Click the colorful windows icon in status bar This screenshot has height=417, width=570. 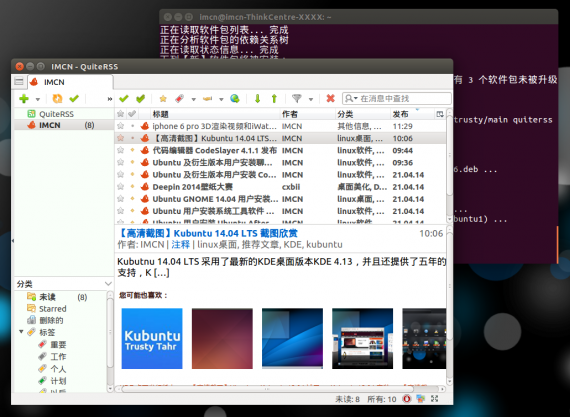click(421, 399)
